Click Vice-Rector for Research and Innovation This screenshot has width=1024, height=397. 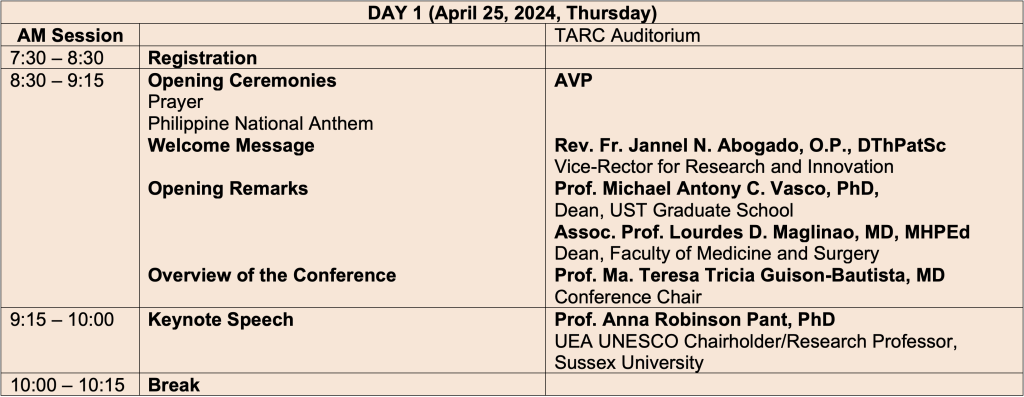click(x=724, y=167)
